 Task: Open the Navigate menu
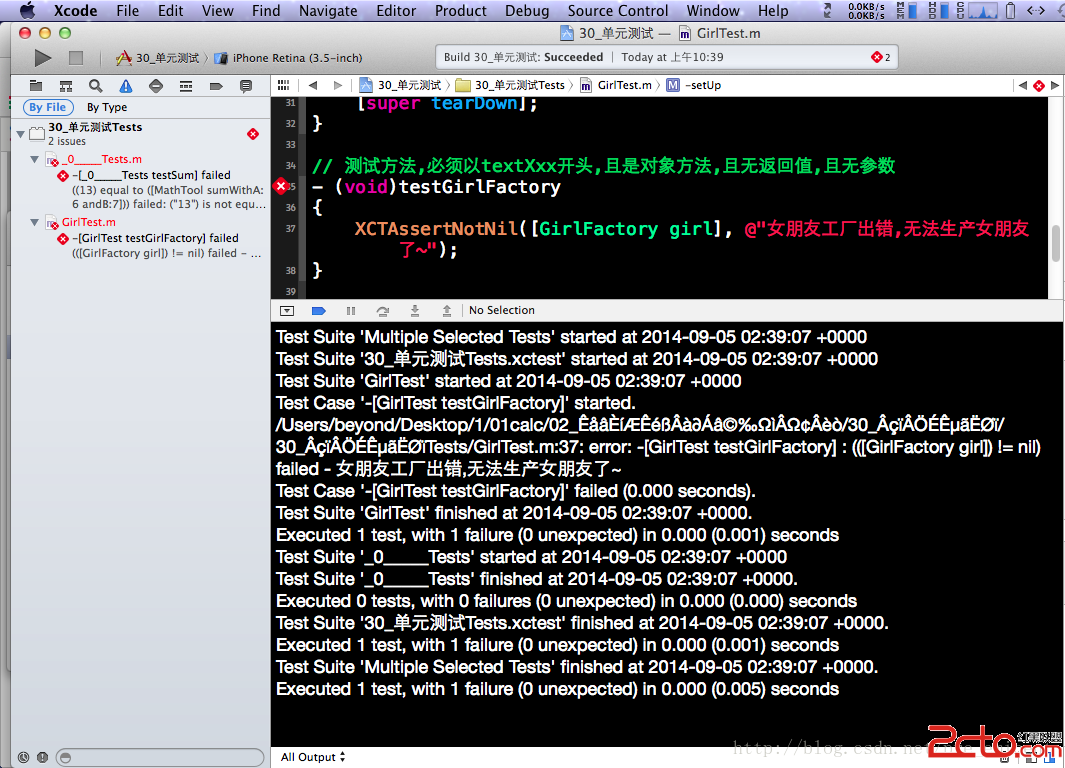(x=328, y=11)
